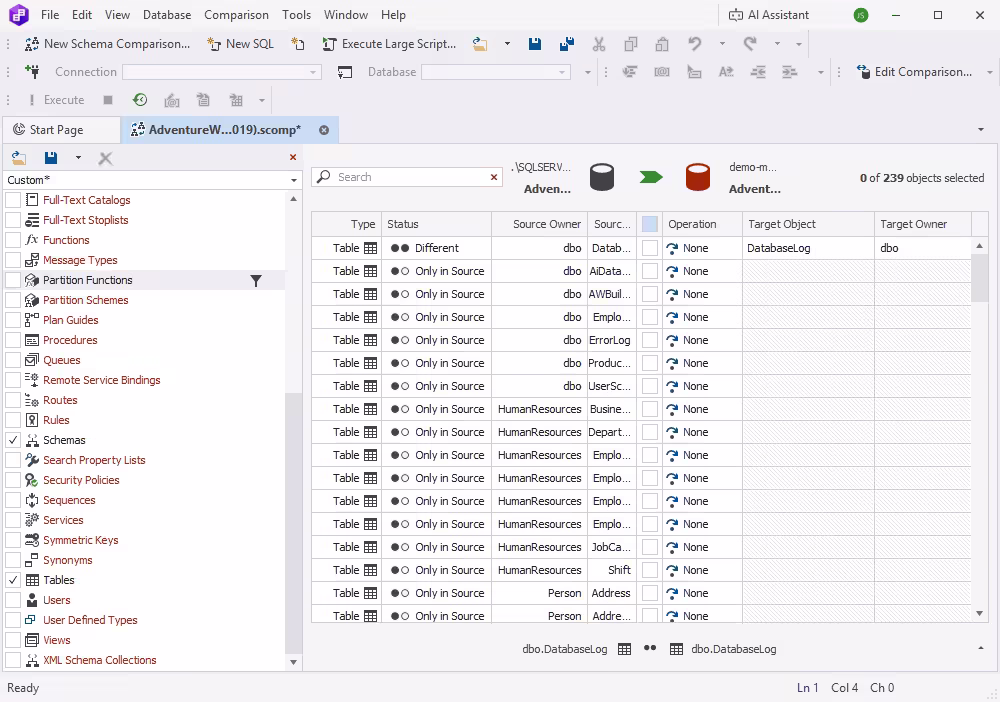Click the Paste icon in toolbar
This screenshot has width=1000, height=702.
[662, 44]
